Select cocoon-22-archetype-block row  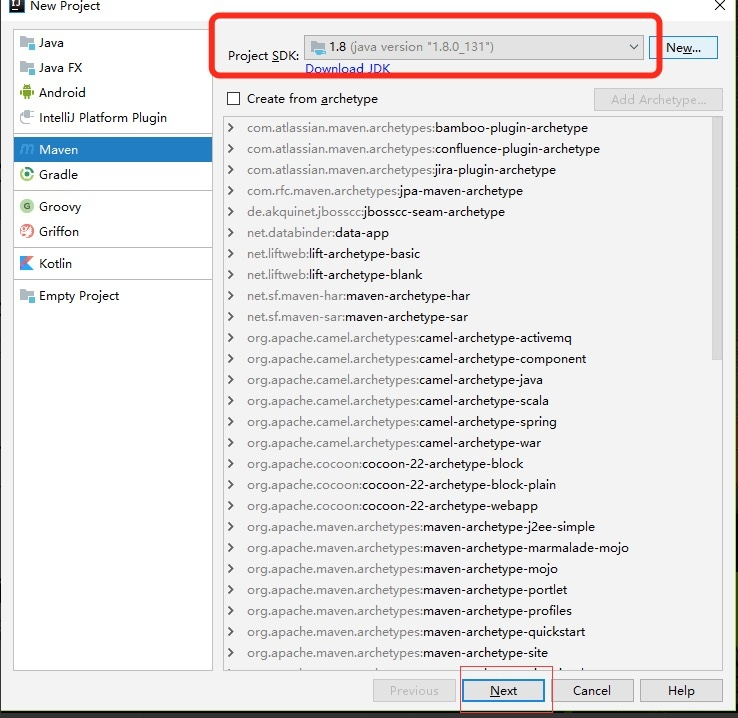467,463
